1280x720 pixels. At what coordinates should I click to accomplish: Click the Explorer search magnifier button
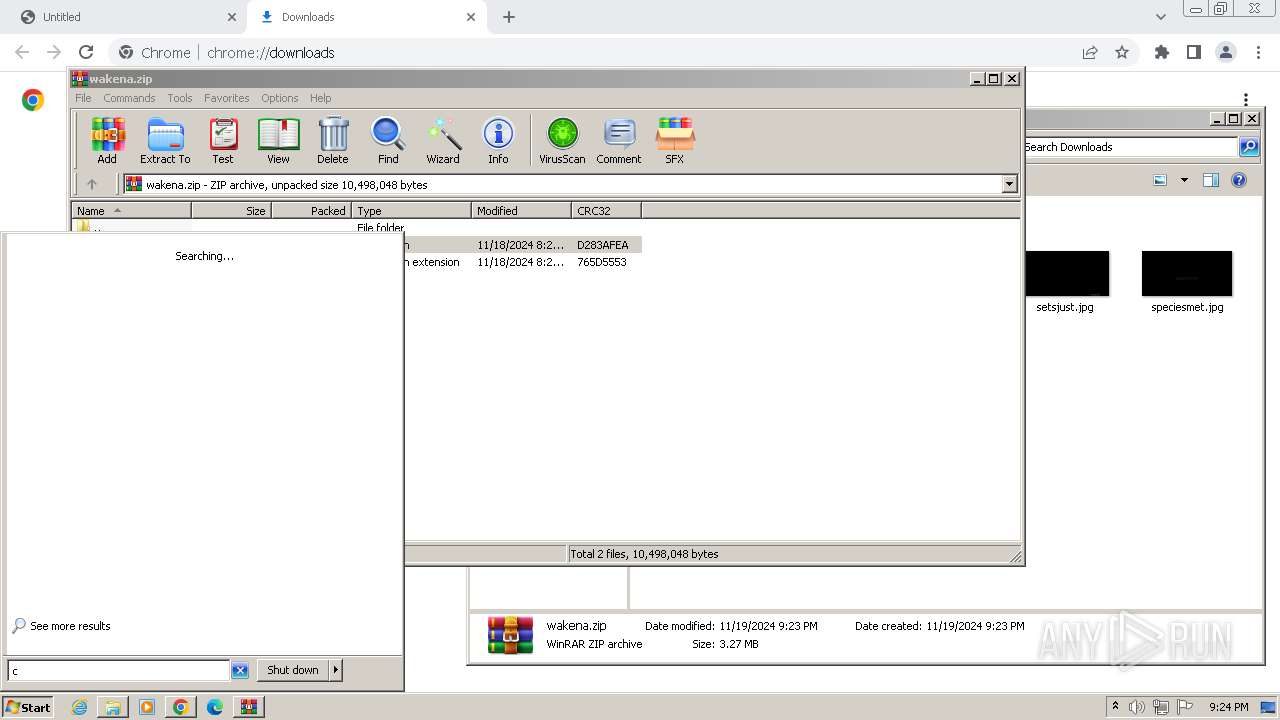pyautogui.click(x=1249, y=147)
